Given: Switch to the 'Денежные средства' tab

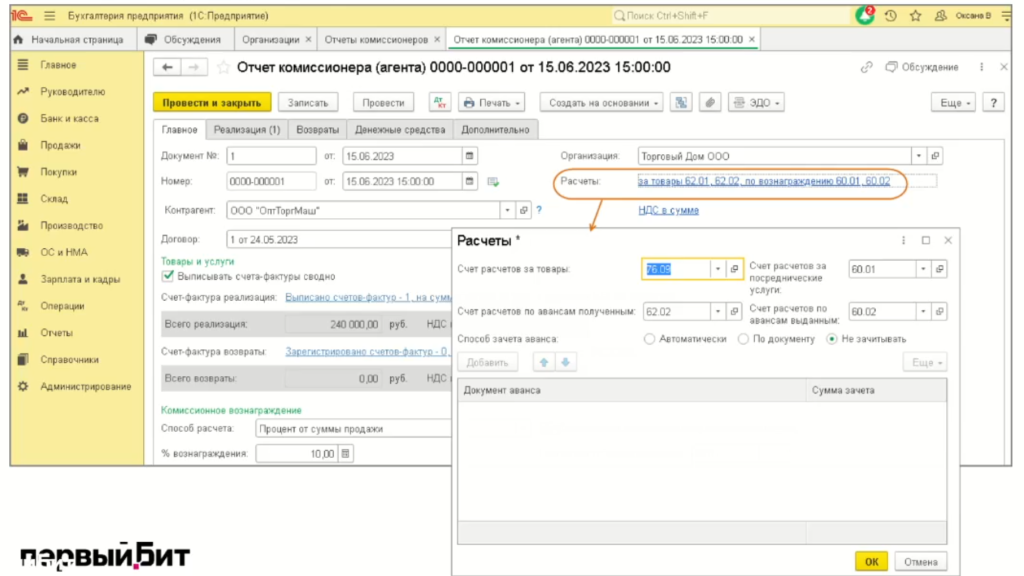Looking at the screenshot, I should [399, 130].
